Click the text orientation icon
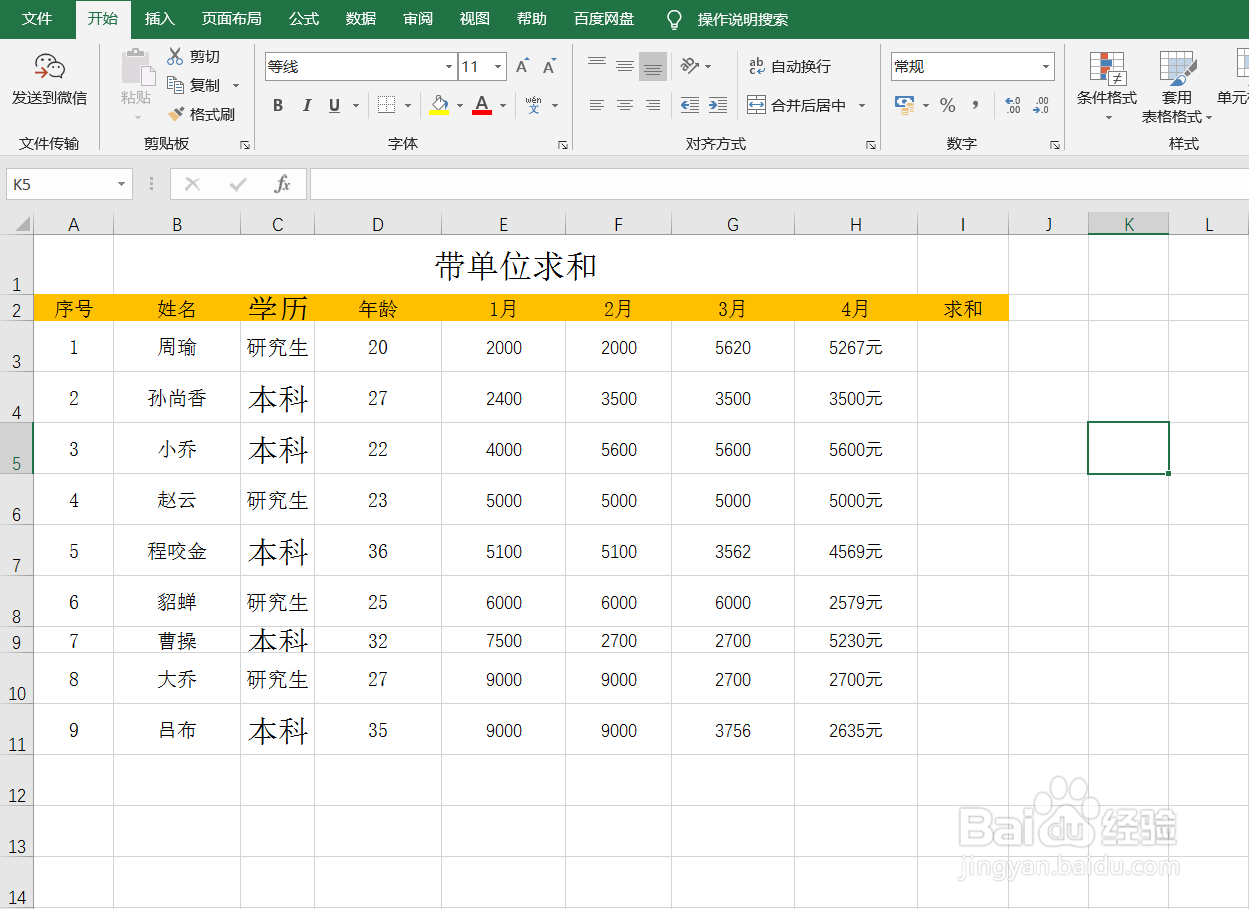The width and height of the screenshot is (1249, 909). coord(689,67)
